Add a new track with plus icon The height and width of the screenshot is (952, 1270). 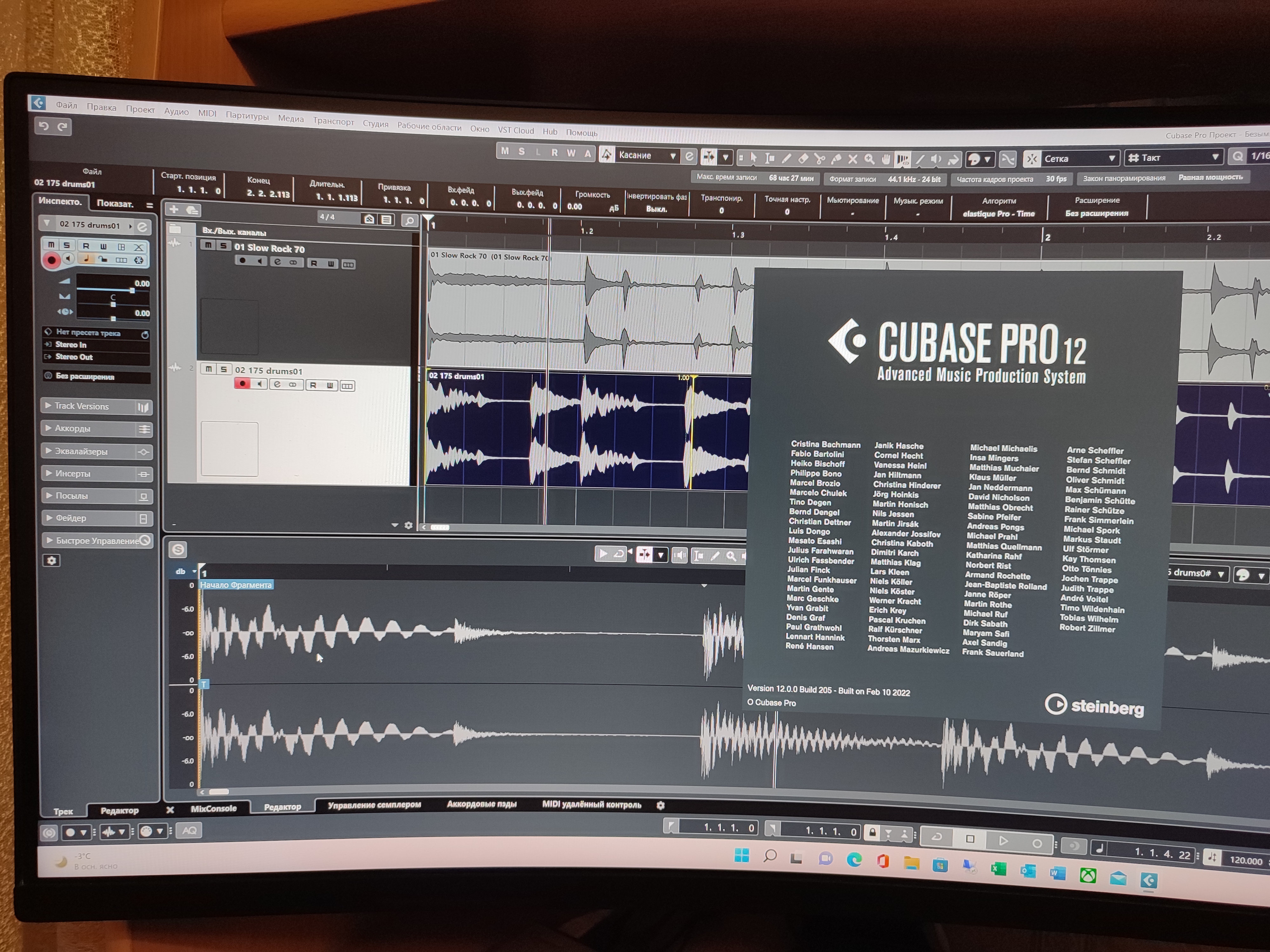tap(174, 209)
